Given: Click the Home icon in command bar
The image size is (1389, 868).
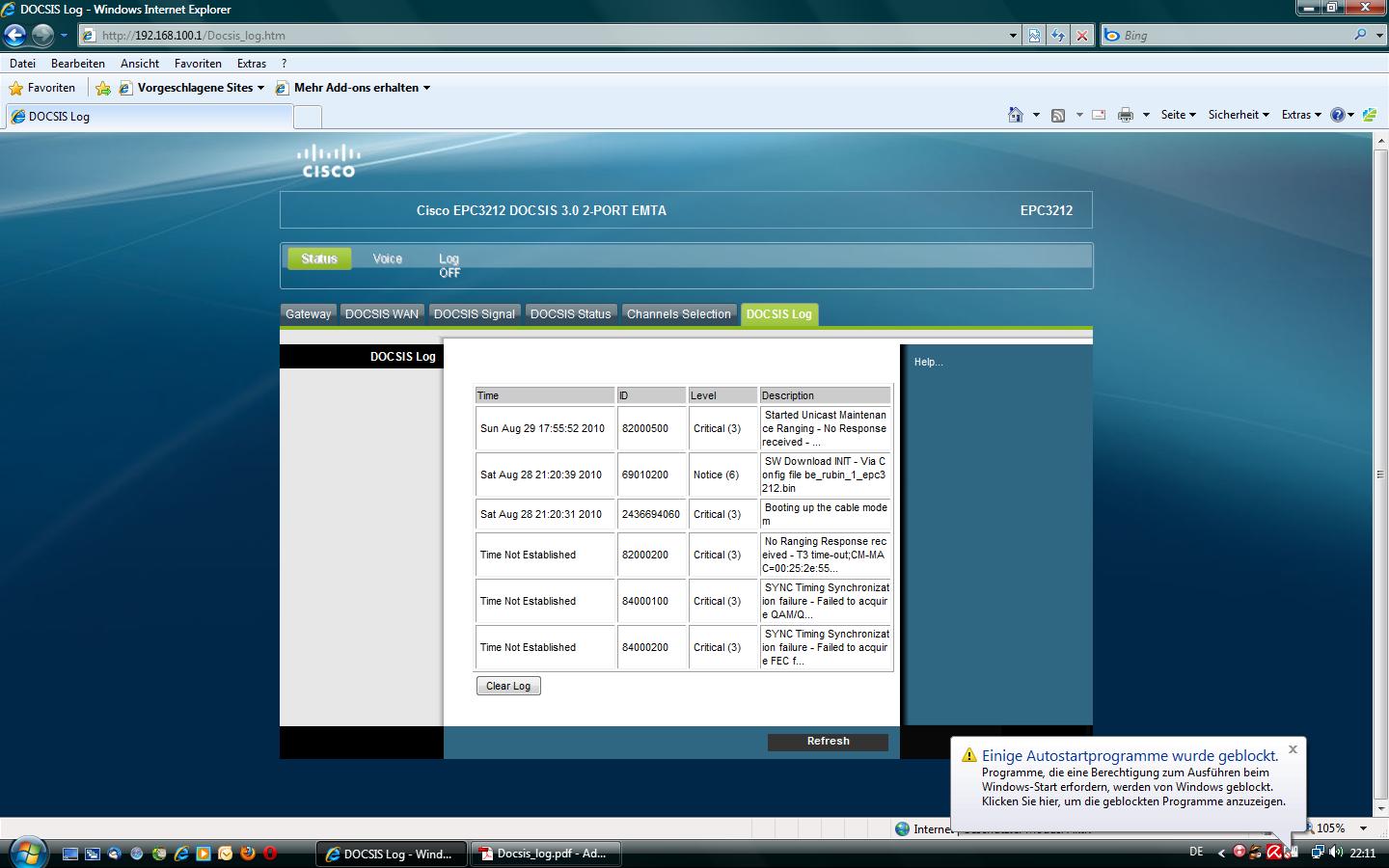Looking at the screenshot, I should [x=1015, y=115].
